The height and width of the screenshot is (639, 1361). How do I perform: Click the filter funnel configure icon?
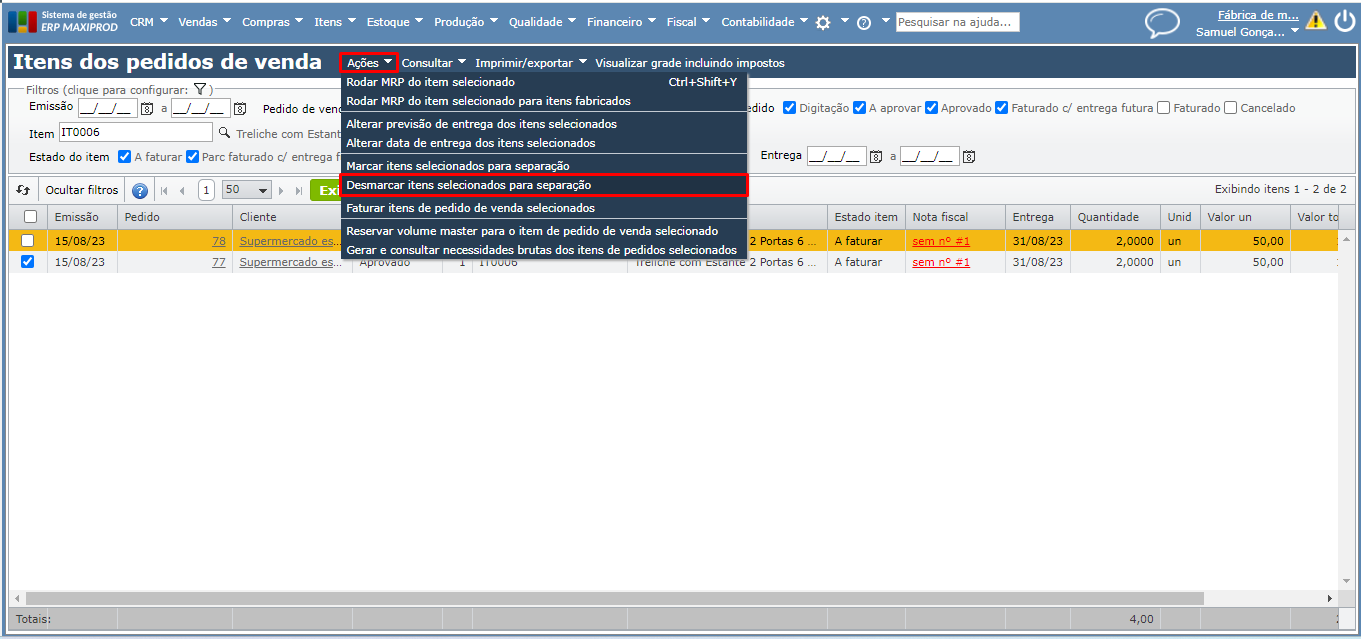pyautogui.click(x=199, y=89)
